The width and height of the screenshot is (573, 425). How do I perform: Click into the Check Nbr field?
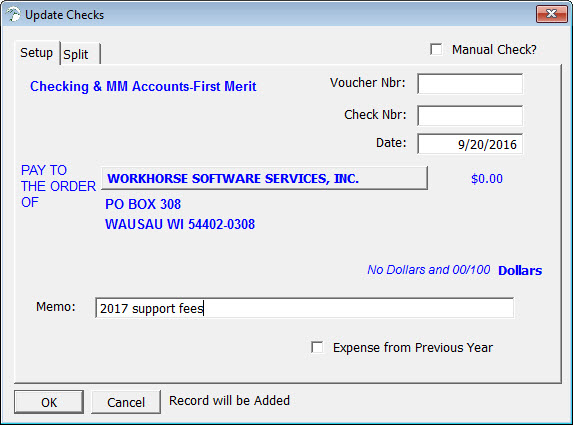470,115
